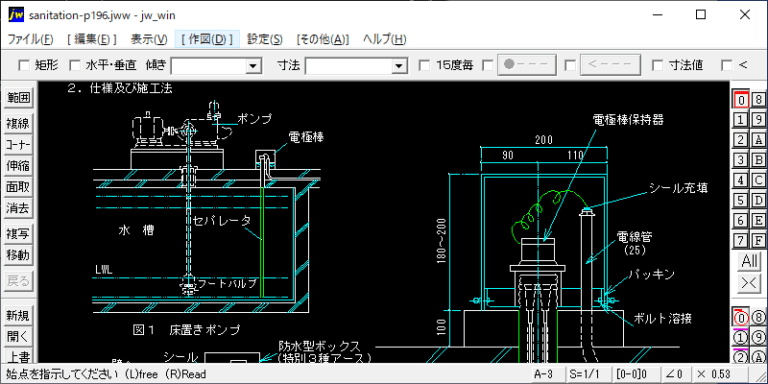768x384 pixels.
Task: Open the 設定(S) menu
Action: tap(264, 39)
